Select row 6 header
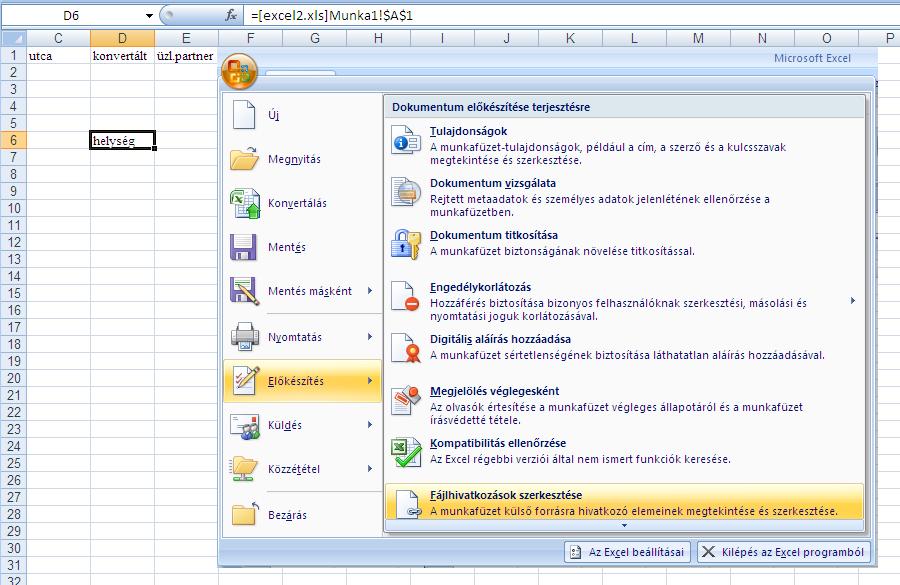 point(14,140)
